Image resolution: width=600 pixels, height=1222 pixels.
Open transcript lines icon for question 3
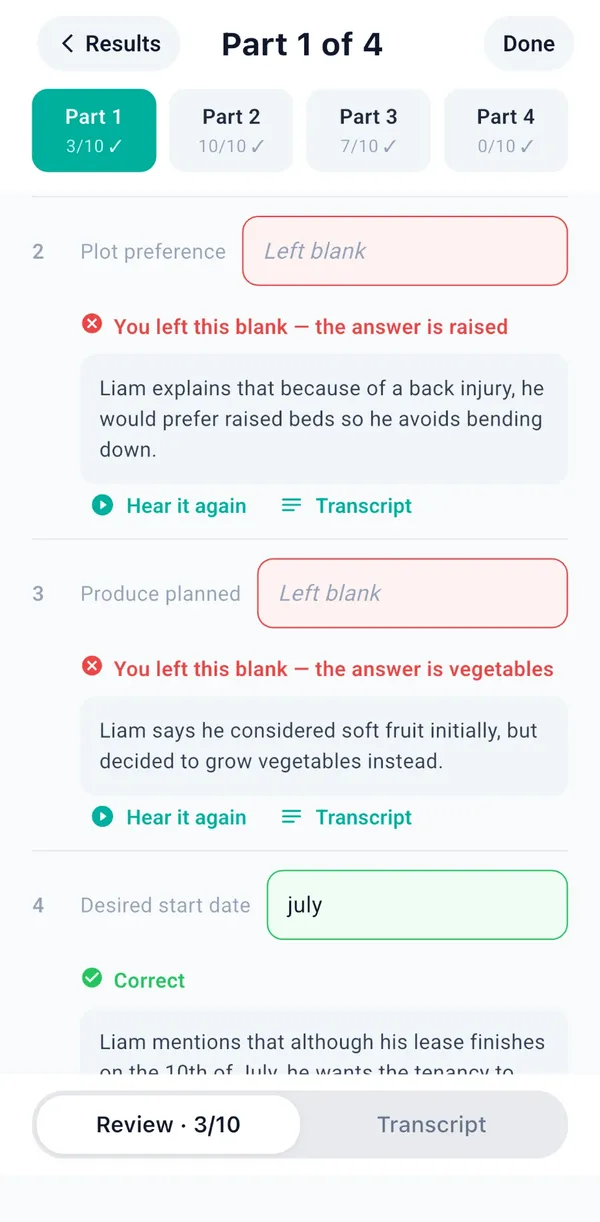291,817
